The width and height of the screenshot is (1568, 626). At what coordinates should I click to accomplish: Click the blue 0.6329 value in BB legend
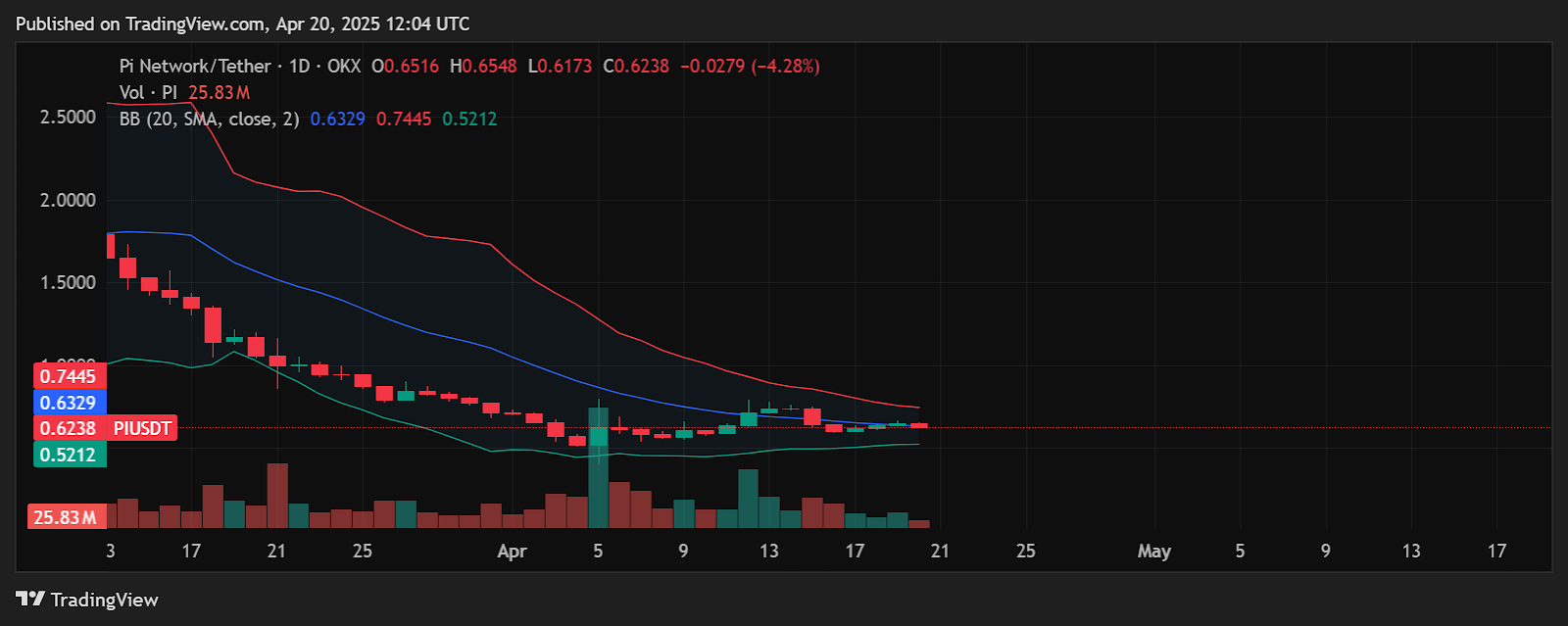click(x=337, y=119)
